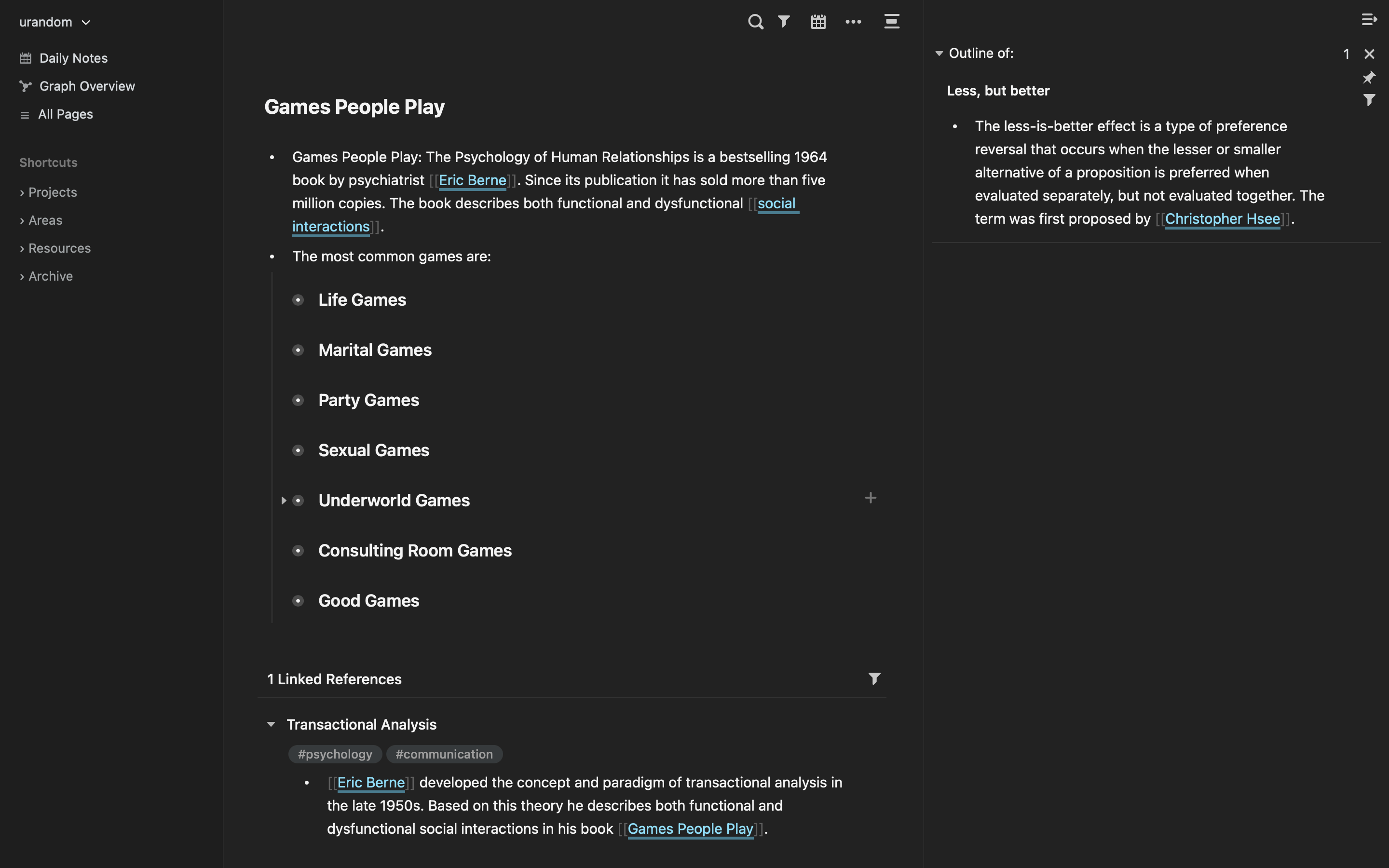Screen dimensions: 1389x868
Task: Click the top toolbar's rightmost lines icon
Action: [x=891, y=22]
